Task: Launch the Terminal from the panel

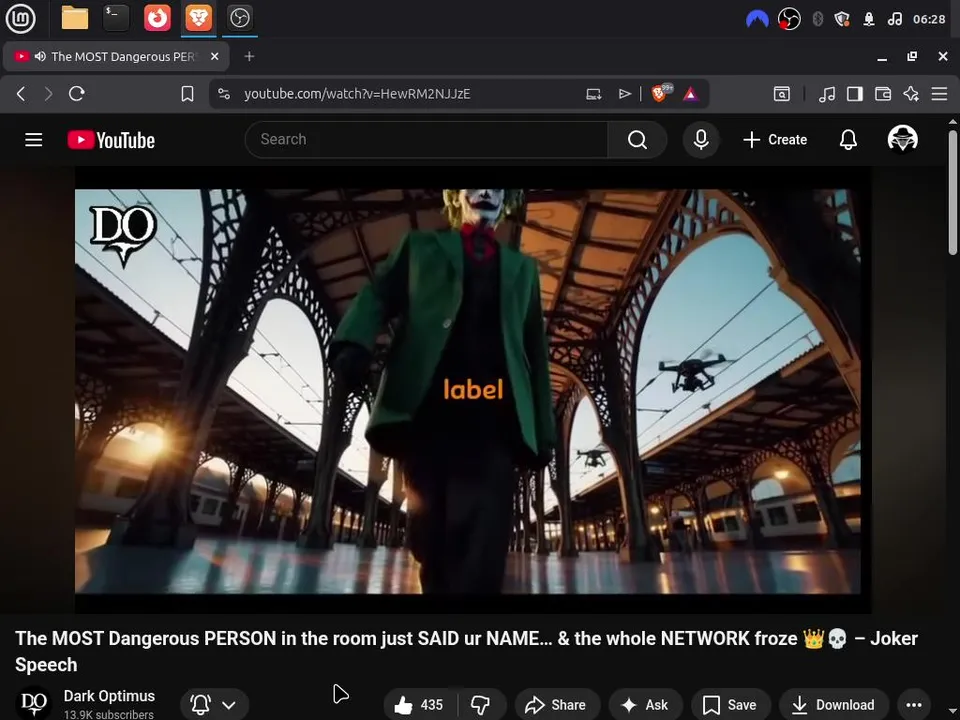Action: coord(116,18)
